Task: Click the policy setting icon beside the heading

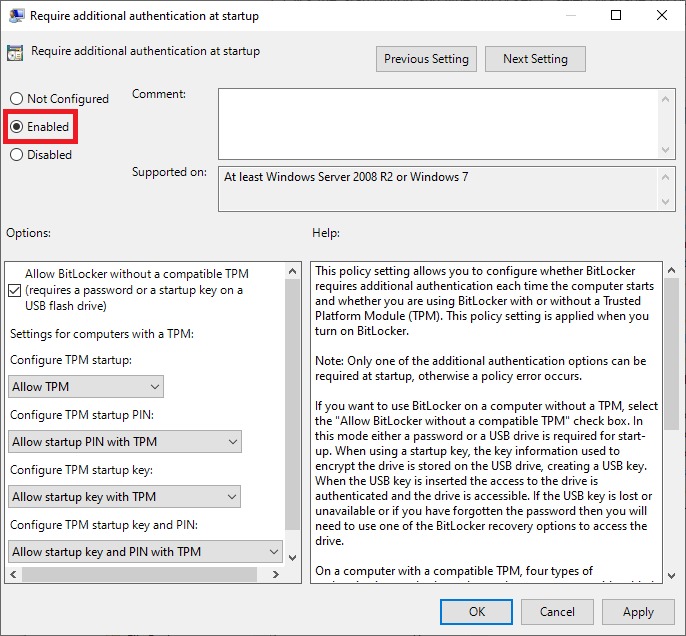Action: point(16,53)
